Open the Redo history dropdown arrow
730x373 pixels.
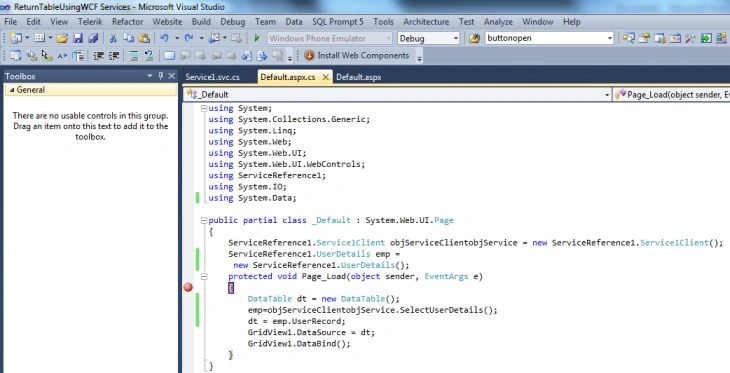click(x=201, y=38)
